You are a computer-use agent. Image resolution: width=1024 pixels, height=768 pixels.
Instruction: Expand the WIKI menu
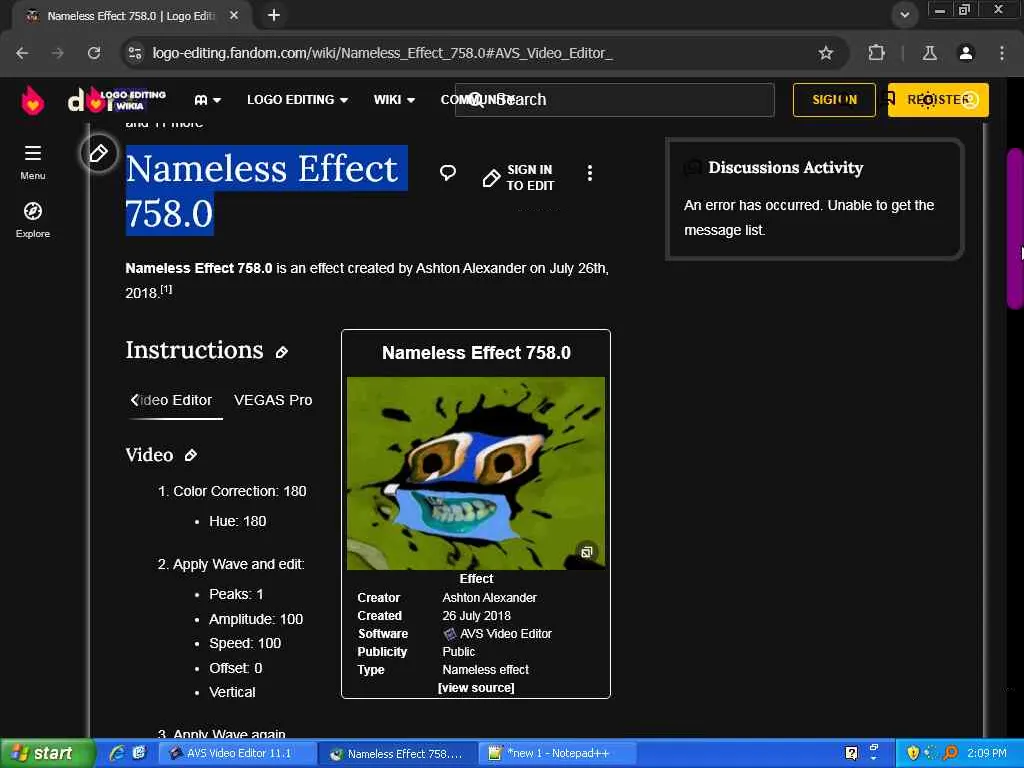394,100
